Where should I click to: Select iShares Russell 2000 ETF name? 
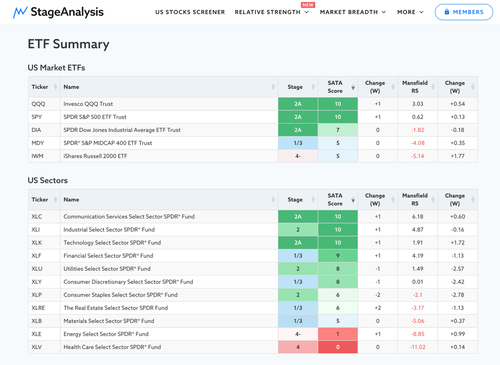[95, 156]
